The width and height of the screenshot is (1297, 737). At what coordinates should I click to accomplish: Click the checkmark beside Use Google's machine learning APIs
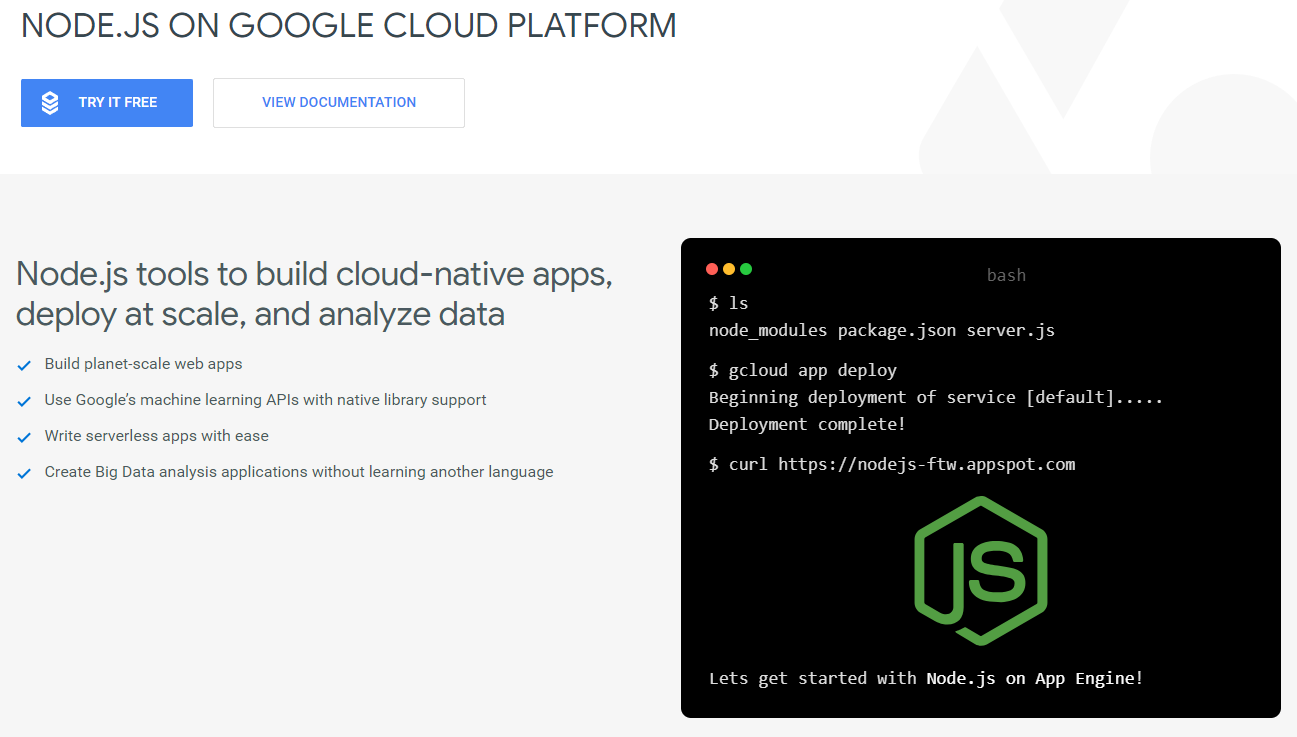click(25, 401)
